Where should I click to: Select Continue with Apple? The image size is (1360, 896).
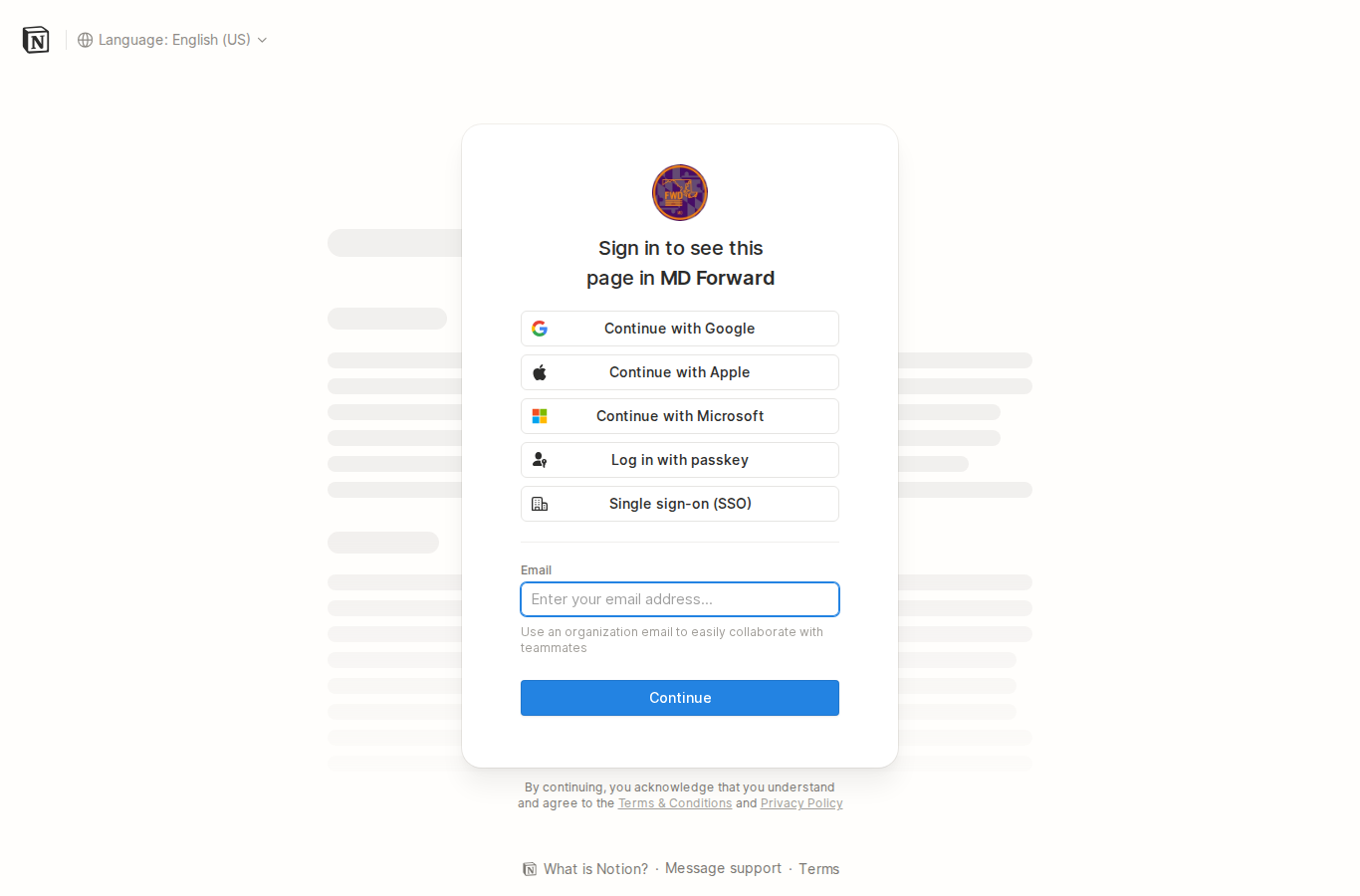coord(679,371)
